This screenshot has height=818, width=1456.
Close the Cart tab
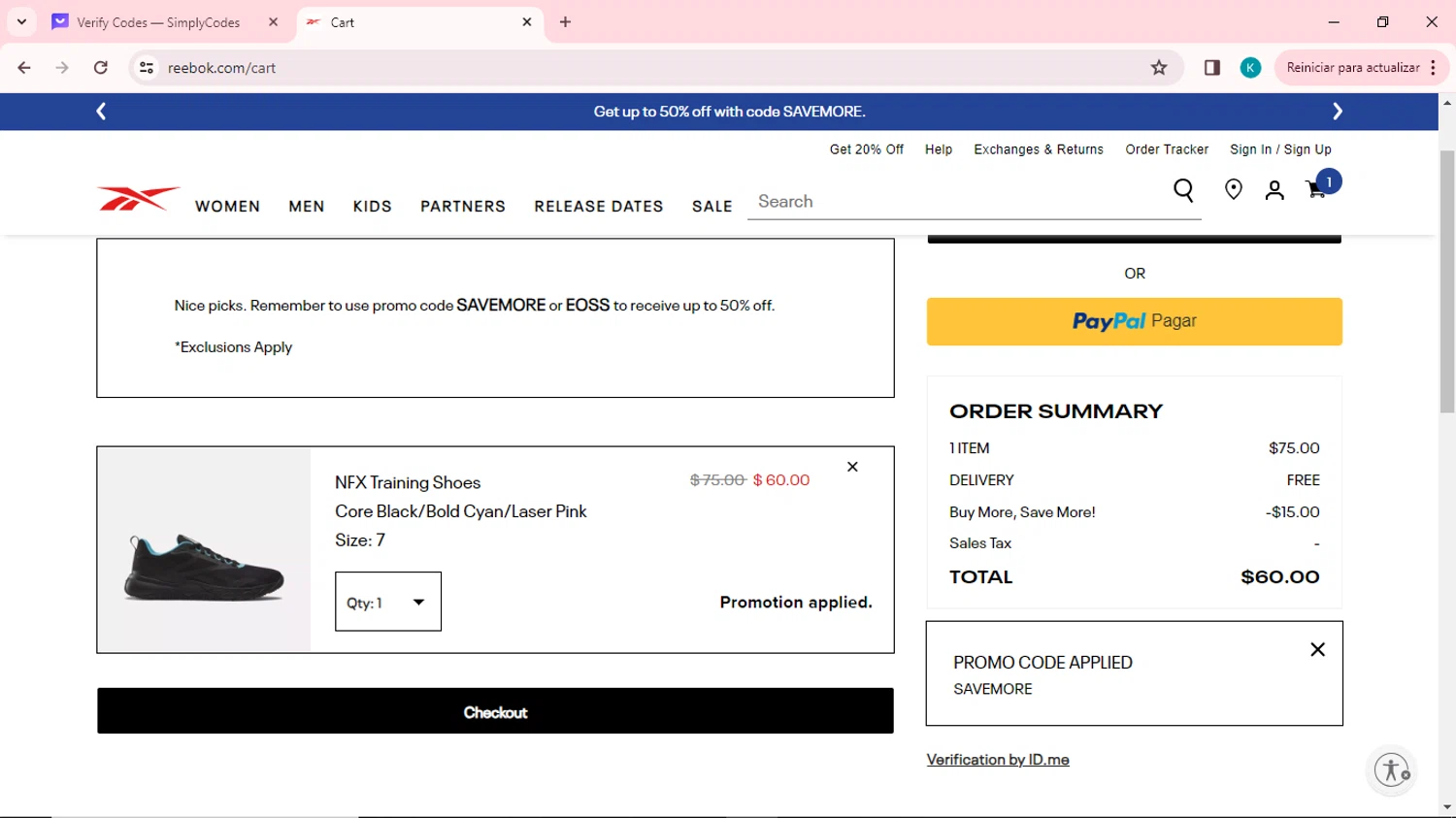click(527, 21)
